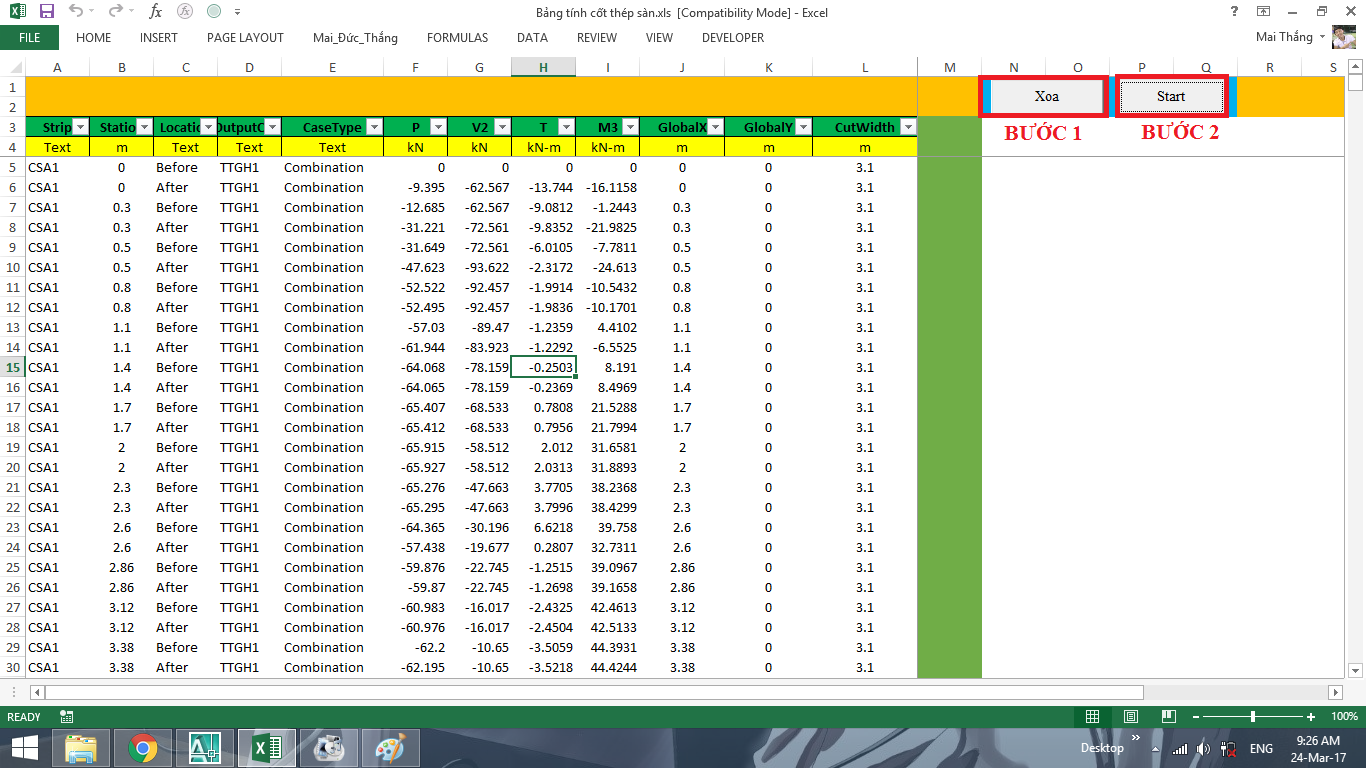Select cell containing -0.2503

pos(543,367)
